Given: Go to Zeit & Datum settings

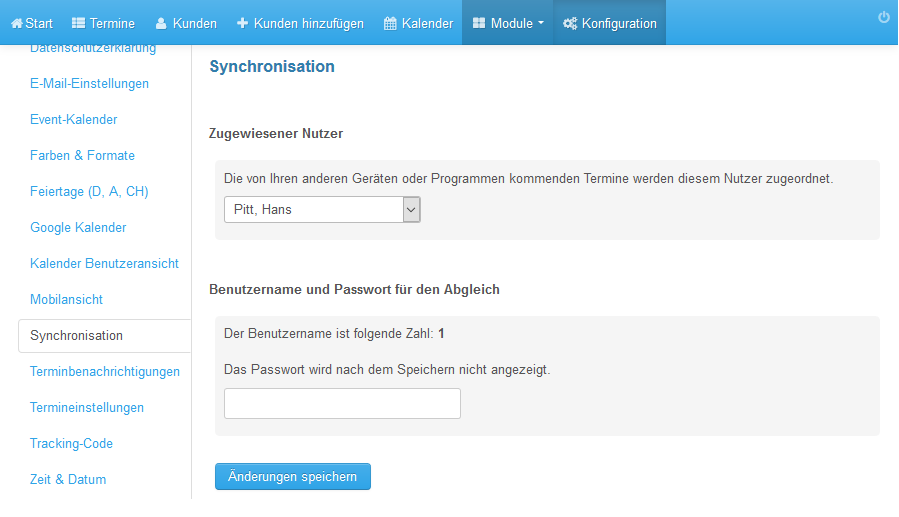Looking at the screenshot, I should point(68,480).
